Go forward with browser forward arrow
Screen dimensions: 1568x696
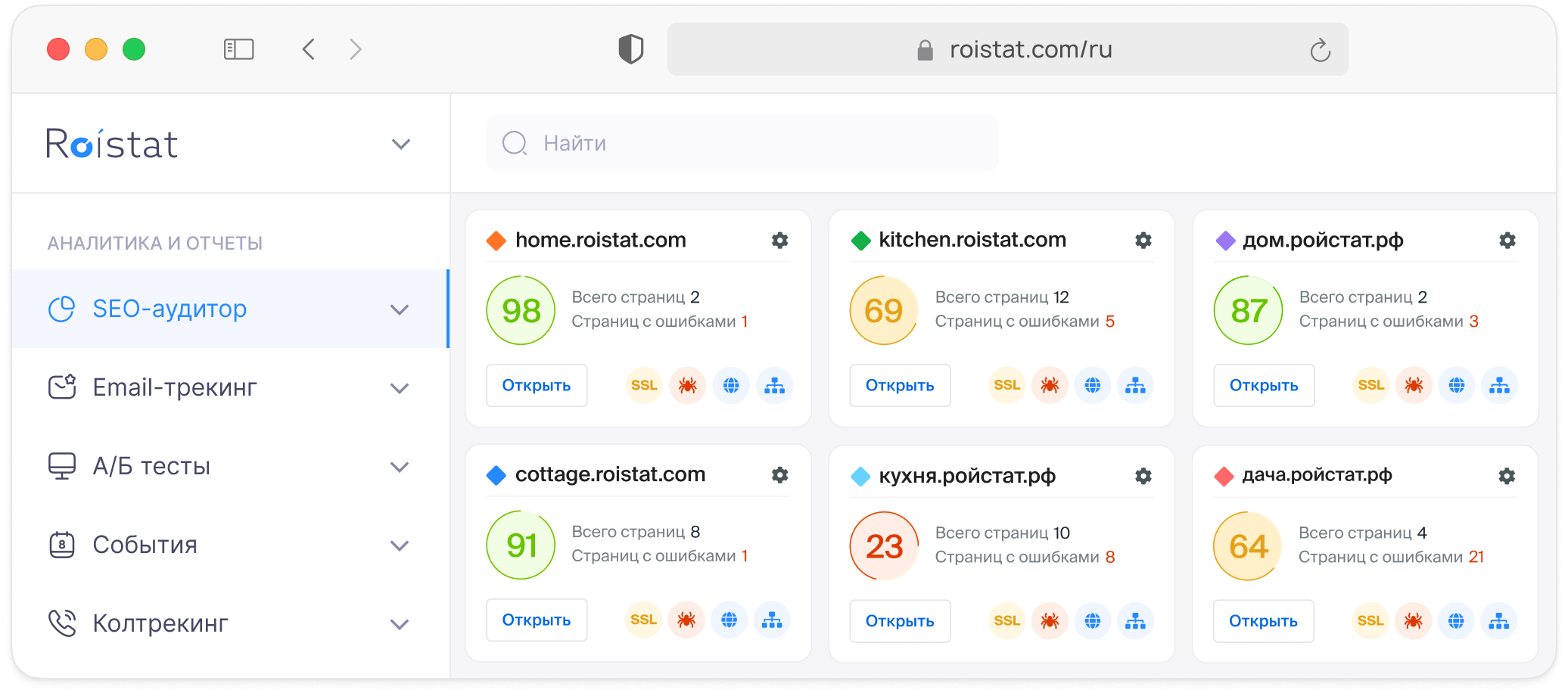[x=356, y=50]
